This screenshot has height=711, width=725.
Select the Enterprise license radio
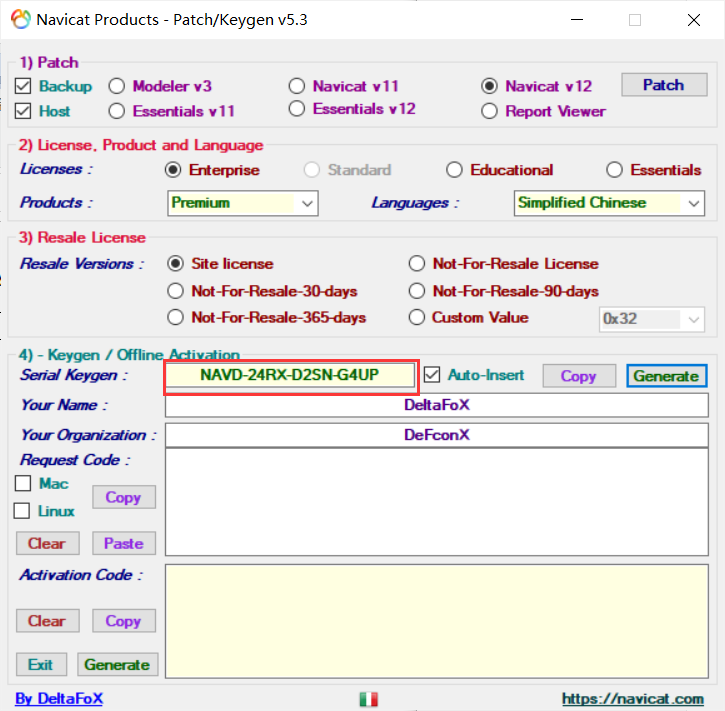pyautogui.click(x=173, y=170)
